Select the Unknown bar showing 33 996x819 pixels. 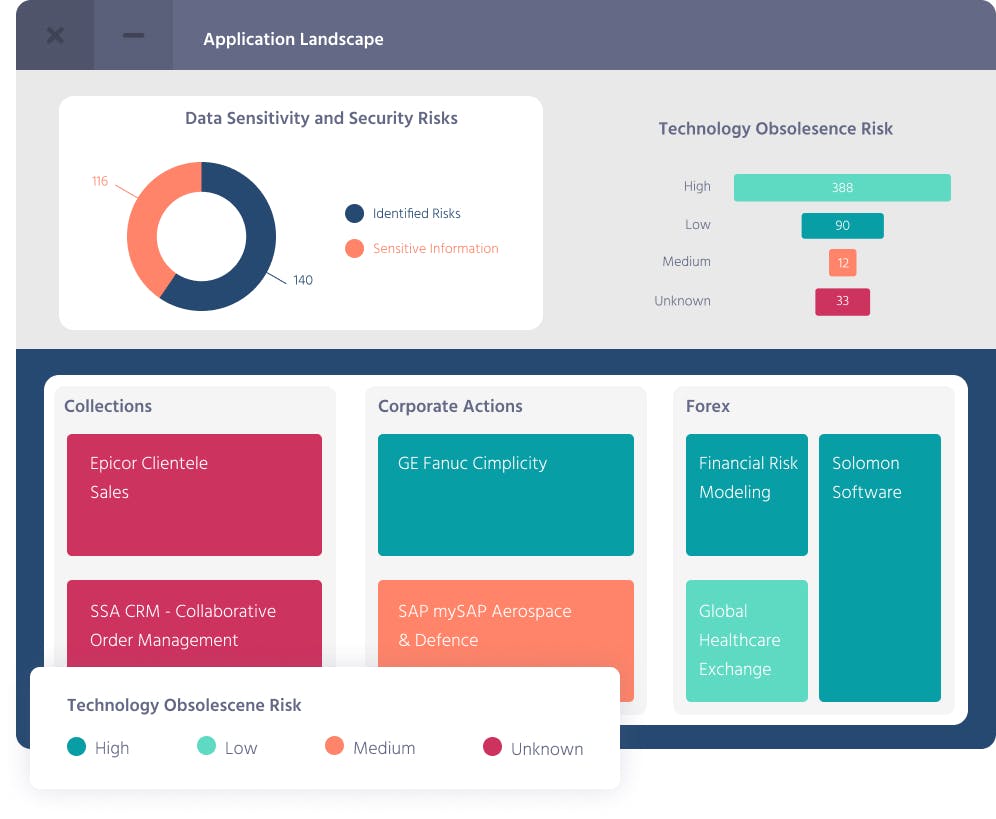pyautogui.click(x=842, y=301)
